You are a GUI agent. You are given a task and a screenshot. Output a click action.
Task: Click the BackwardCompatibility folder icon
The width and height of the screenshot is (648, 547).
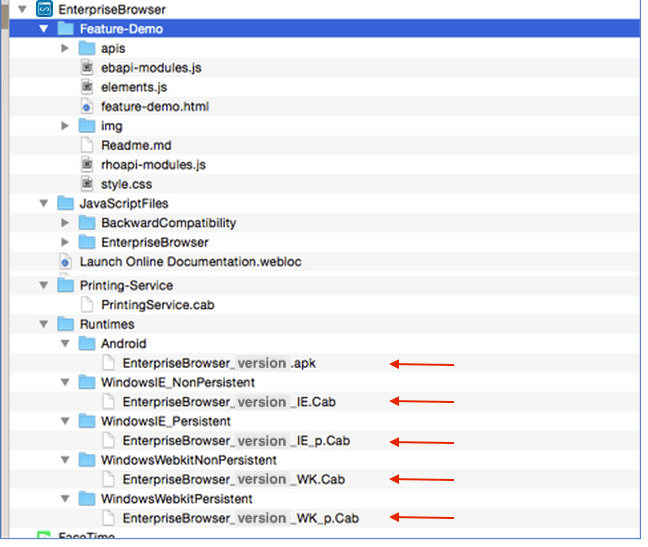click(87, 222)
